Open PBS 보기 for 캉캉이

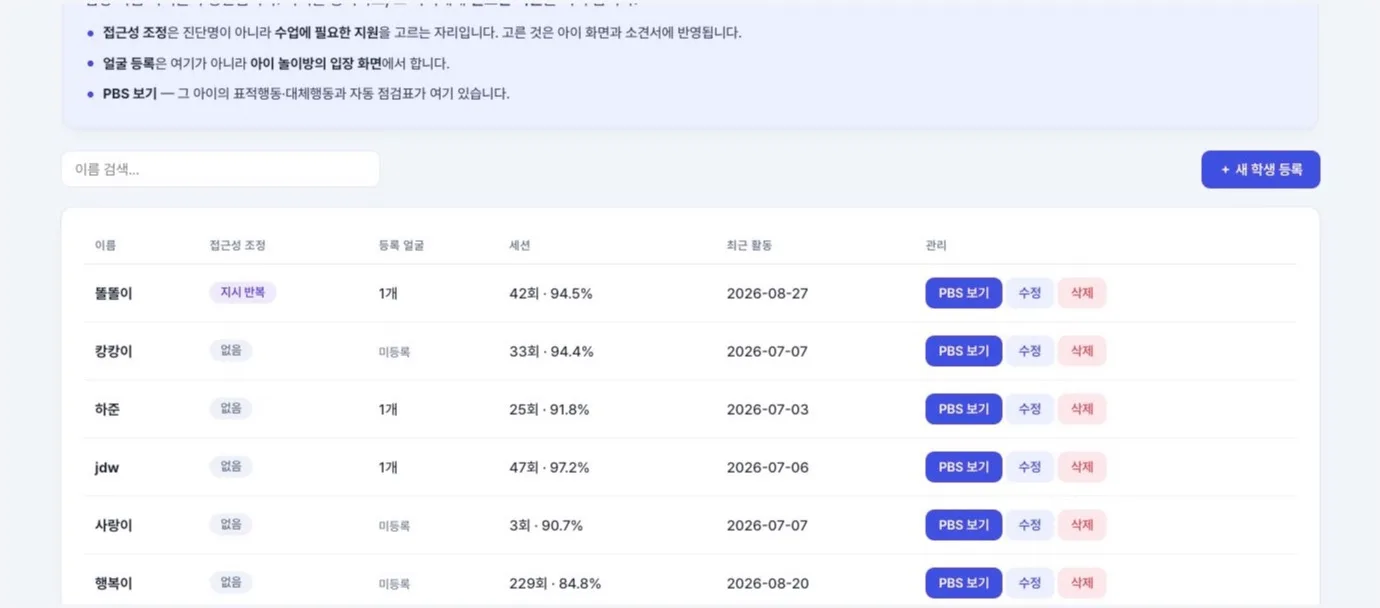coord(963,351)
